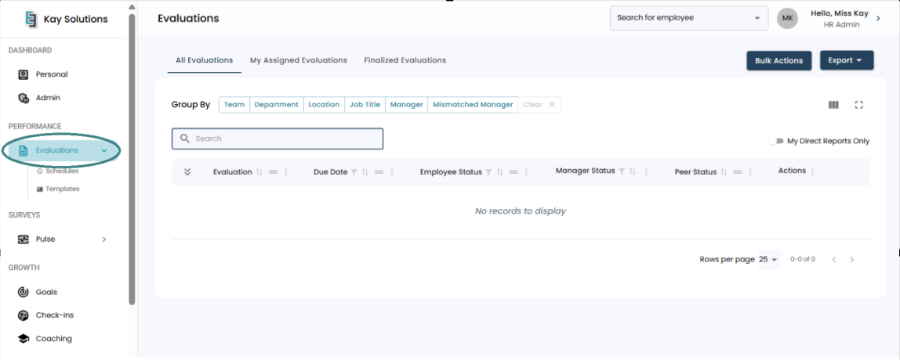
Task: Click the search magnifier icon
Action: [185, 138]
